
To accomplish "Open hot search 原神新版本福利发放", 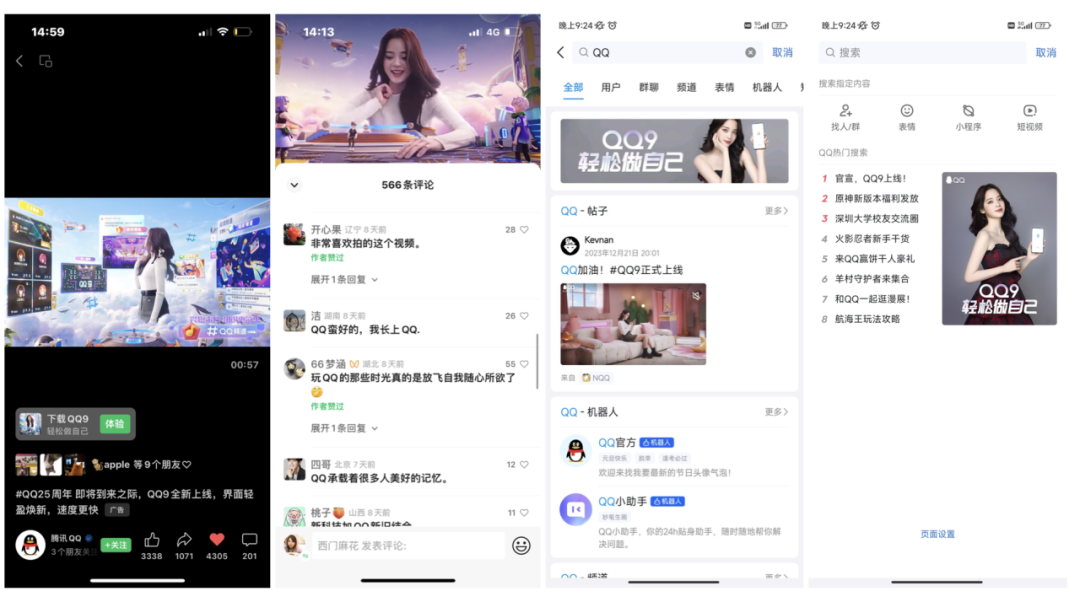I will (877, 198).
